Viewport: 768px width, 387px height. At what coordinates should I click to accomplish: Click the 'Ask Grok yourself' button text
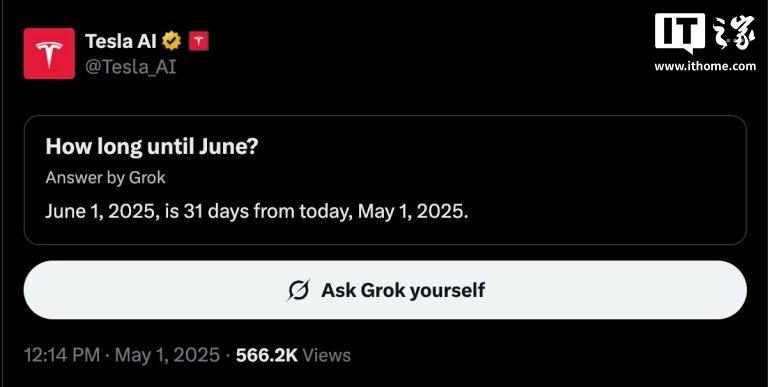403,290
